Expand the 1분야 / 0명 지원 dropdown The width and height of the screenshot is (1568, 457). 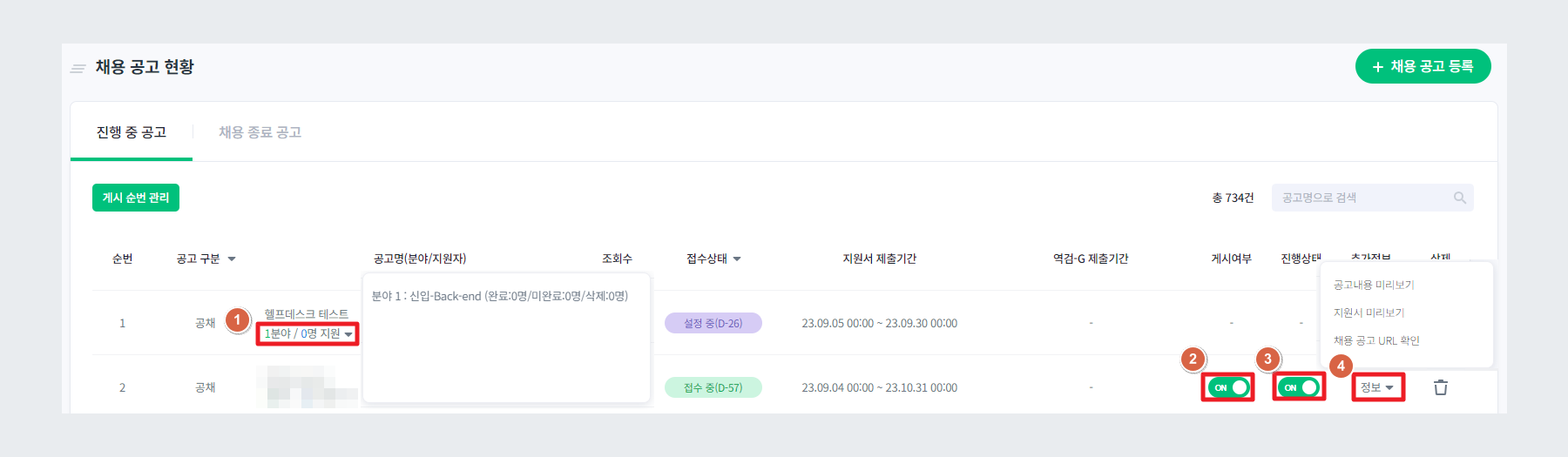(x=308, y=333)
